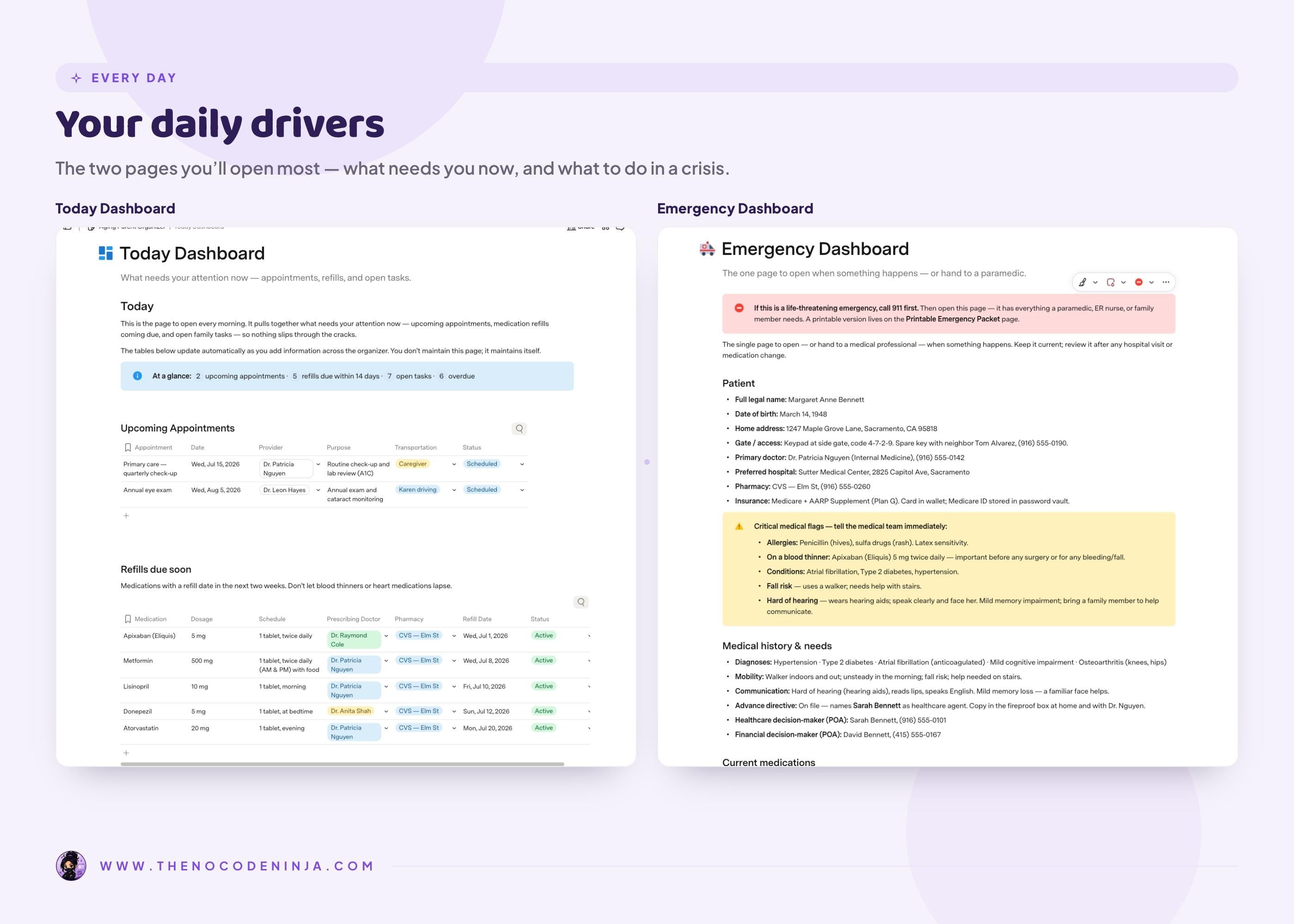
Task: Click the Today Dashboard page title
Action: pos(192,253)
